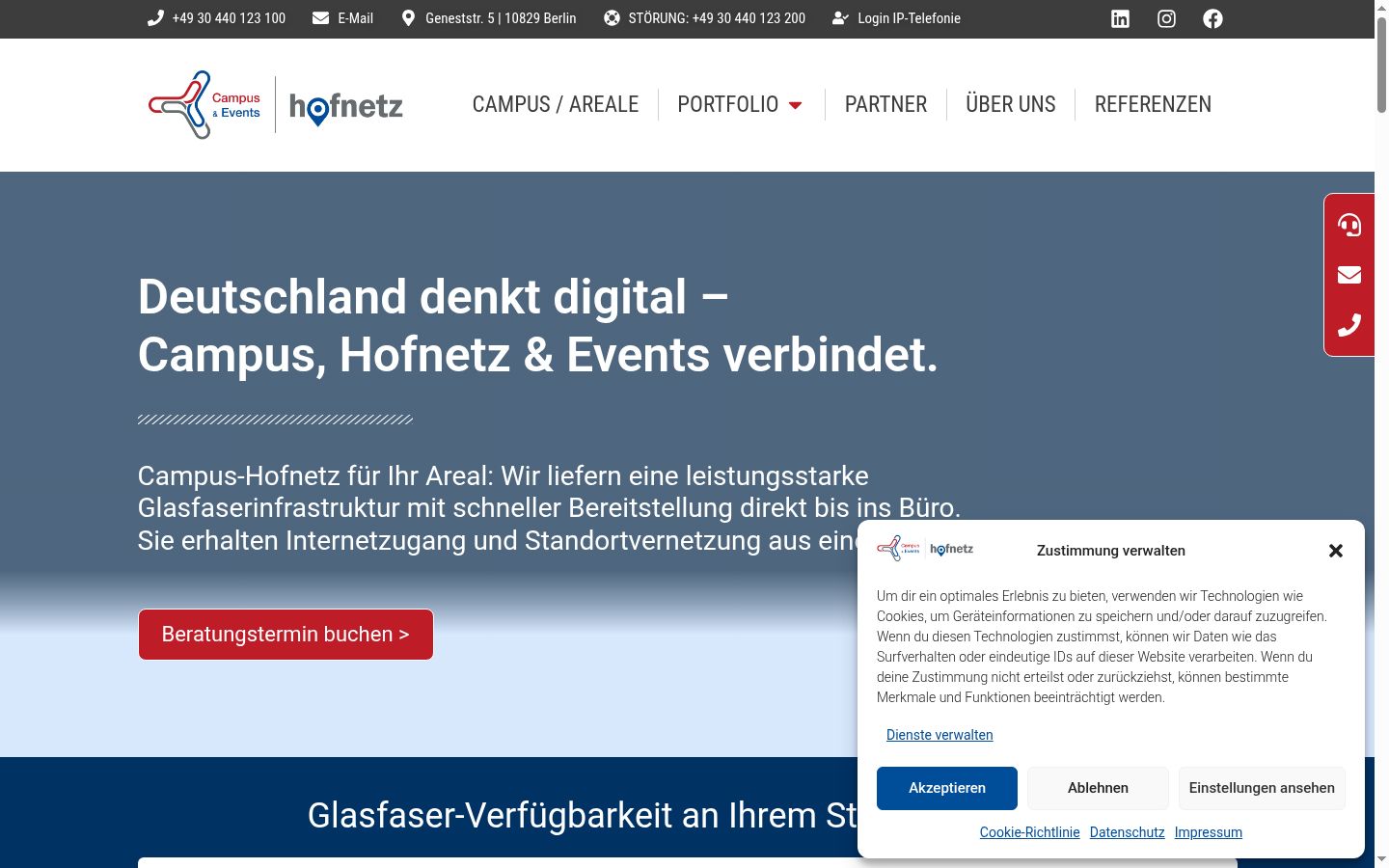
Task: Open the Instagram profile icon
Action: click(x=1166, y=18)
